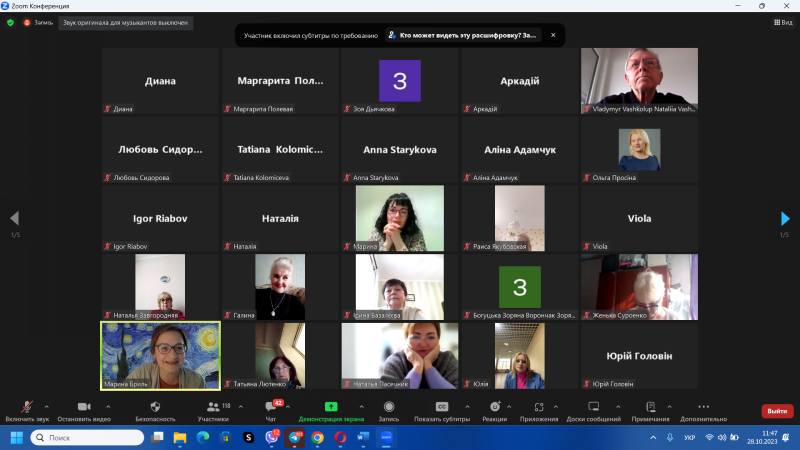Screen dimensions: 800x450
Task: Open the Чат chat panel
Action: pyautogui.click(x=270, y=410)
